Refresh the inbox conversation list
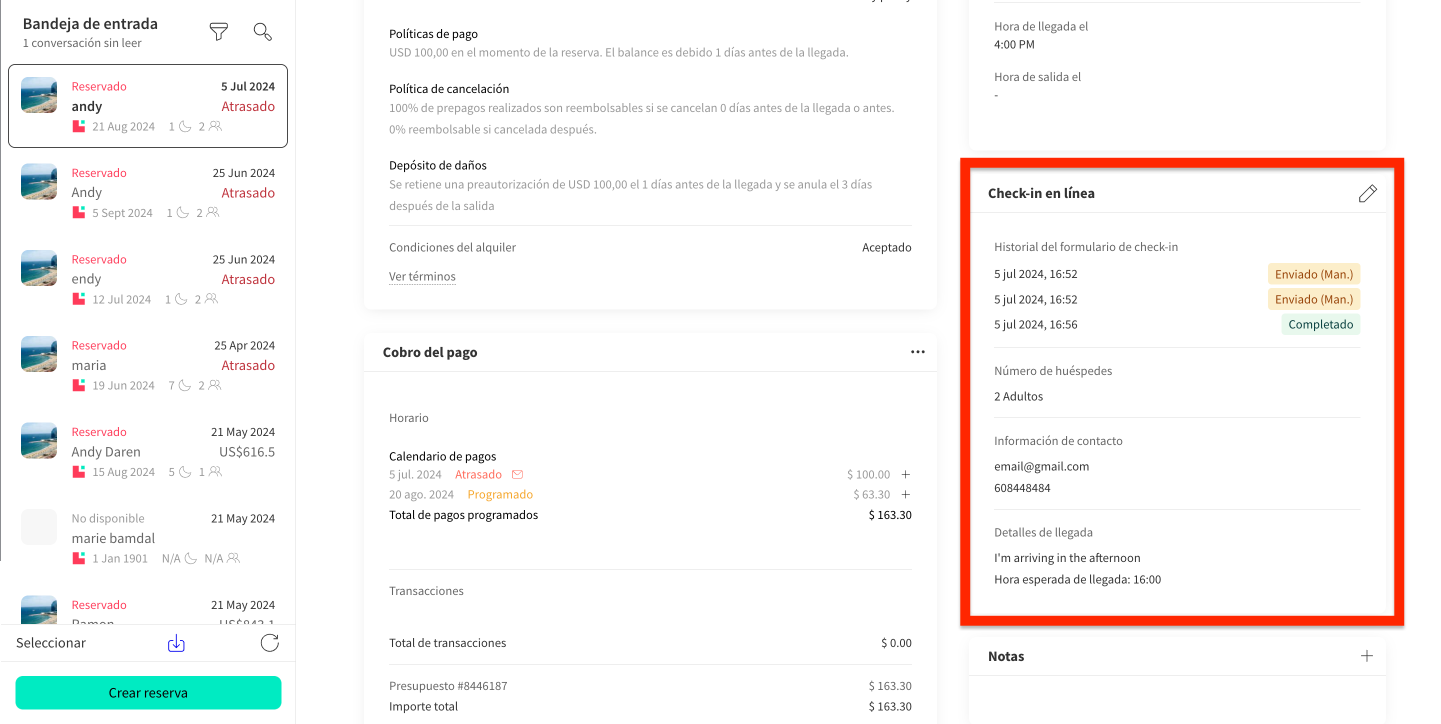 269,643
